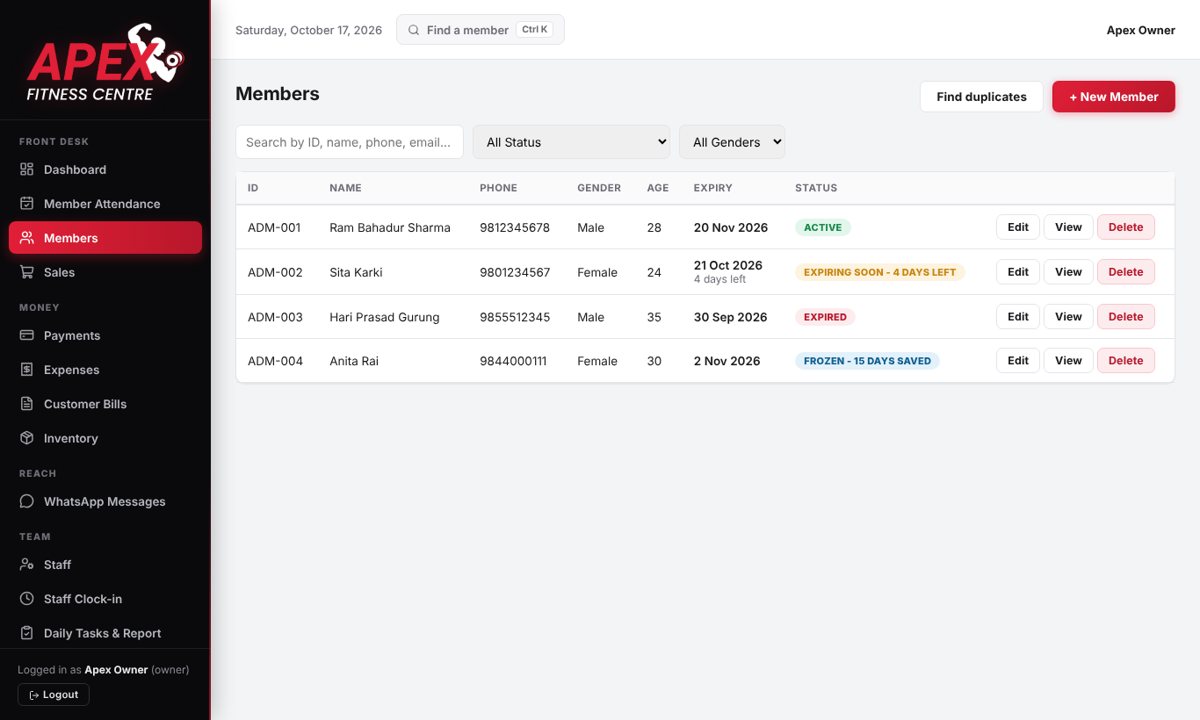Delete Sita Karki's membership

(x=1126, y=272)
